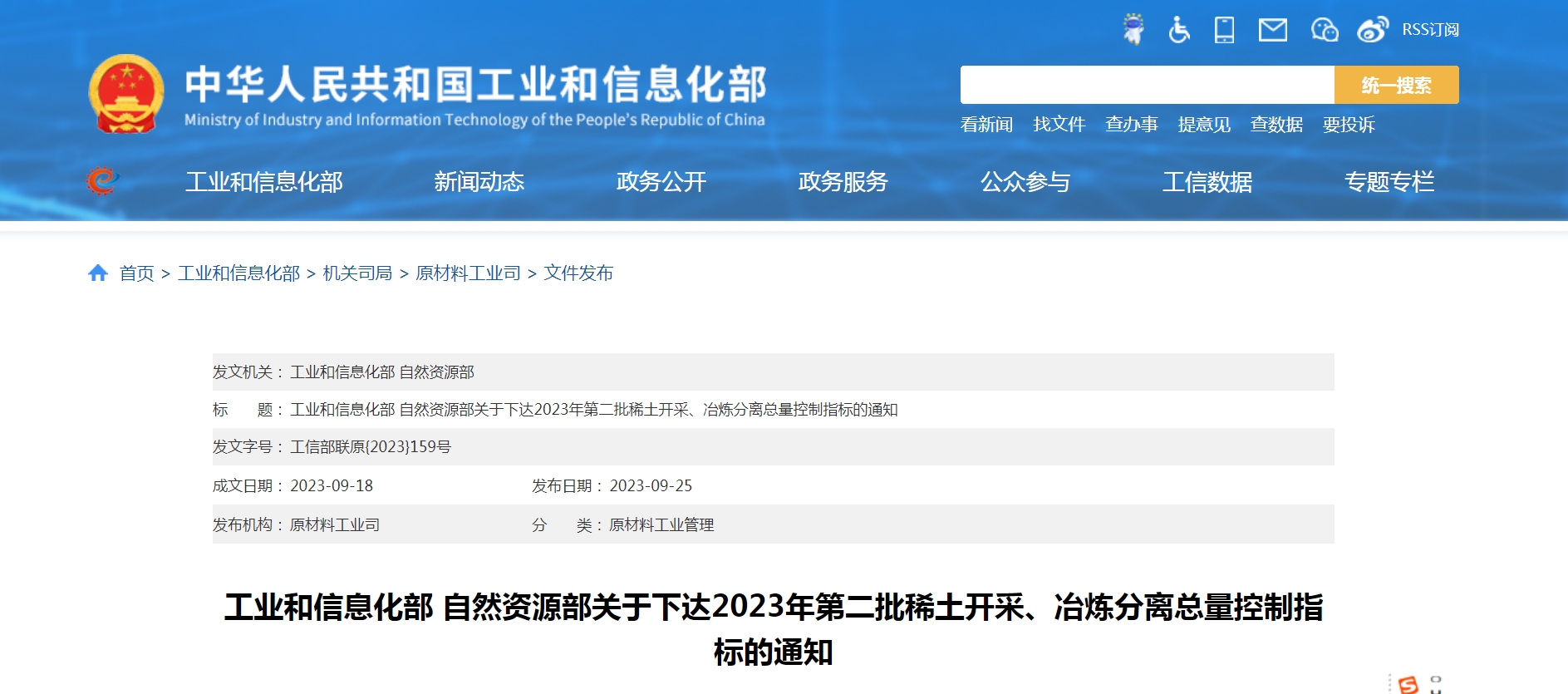The height and width of the screenshot is (694, 1568).
Task: Click the bold article headline
Action: pyautogui.click(x=774, y=629)
